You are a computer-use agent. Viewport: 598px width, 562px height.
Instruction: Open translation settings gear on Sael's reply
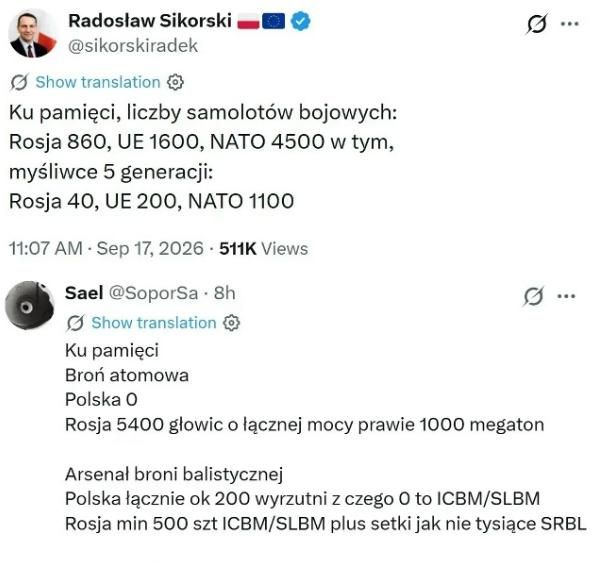(x=231, y=323)
